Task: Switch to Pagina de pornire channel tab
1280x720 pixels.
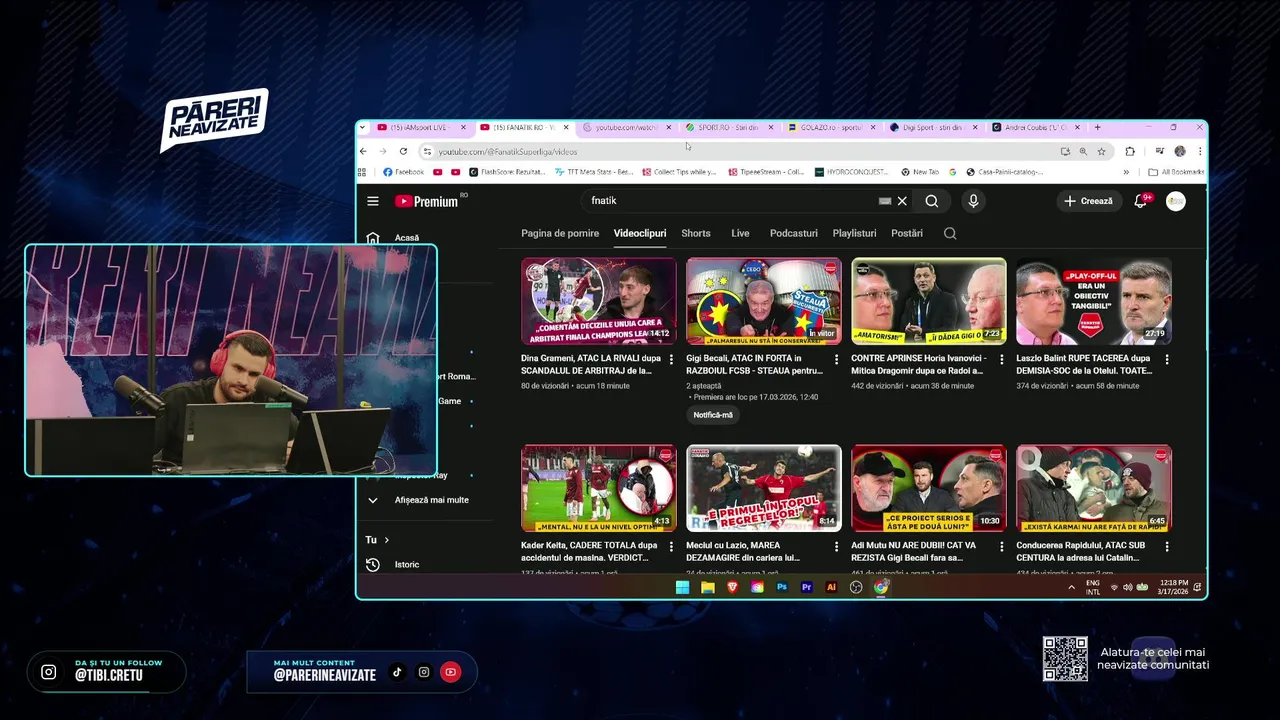Action: tap(560, 233)
